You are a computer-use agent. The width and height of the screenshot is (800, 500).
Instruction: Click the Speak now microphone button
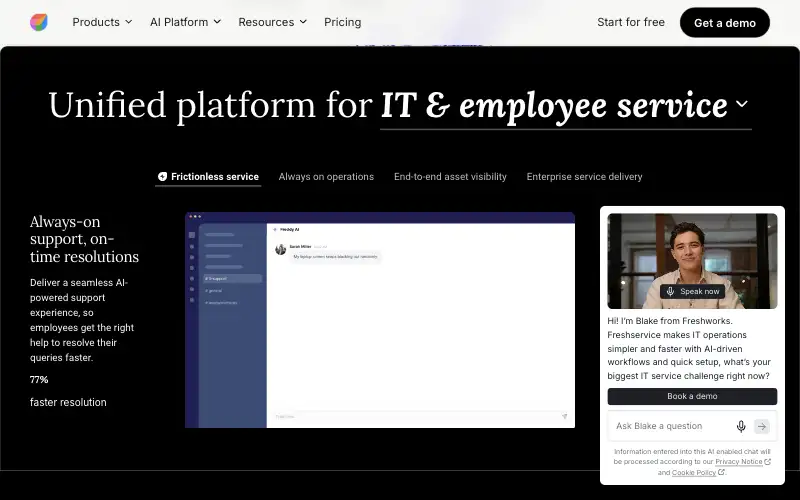click(x=692, y=291)
